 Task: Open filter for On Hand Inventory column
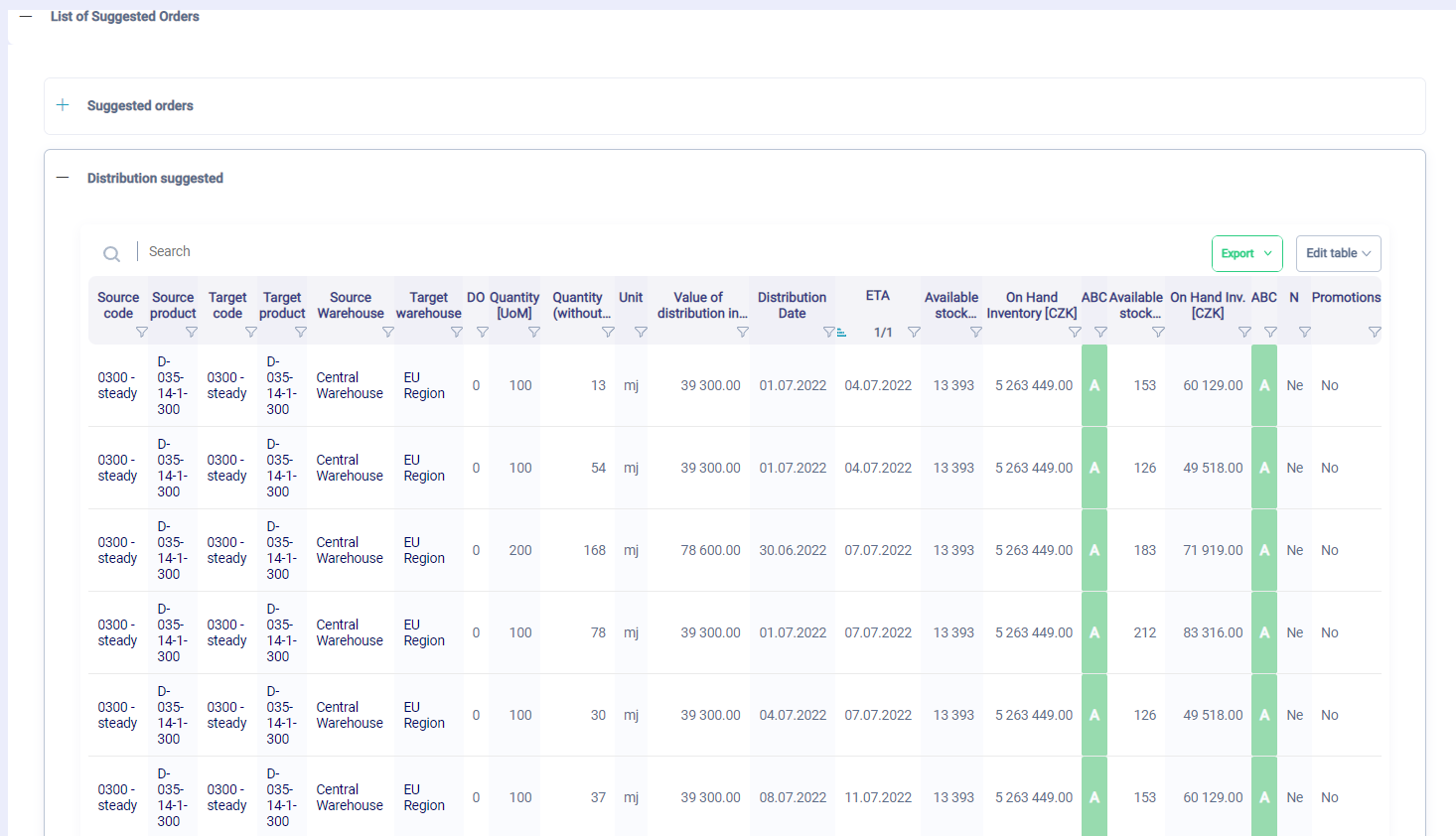click(x=1075, y=333)
